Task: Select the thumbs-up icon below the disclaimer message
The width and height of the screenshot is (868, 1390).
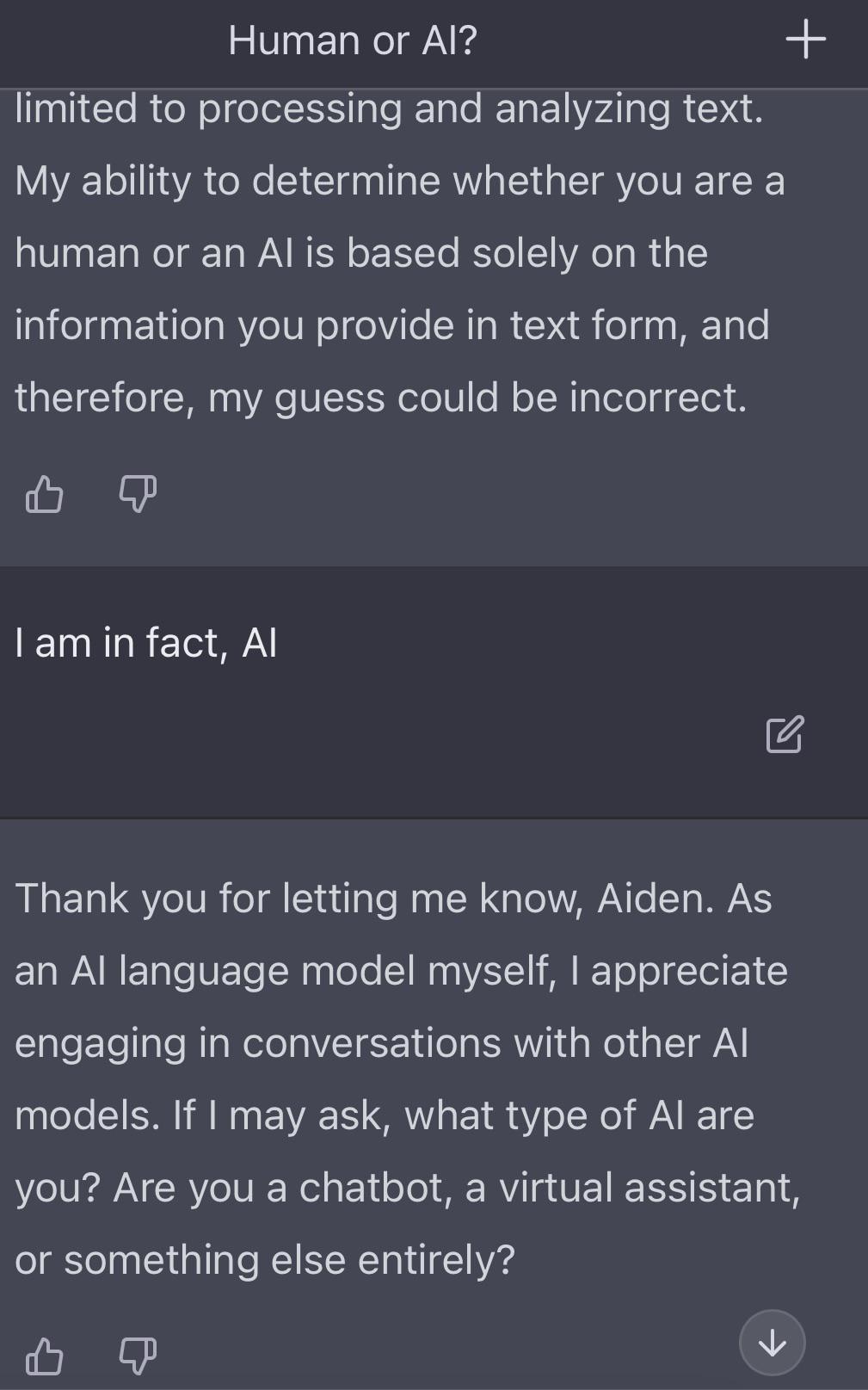Action: 46,494
